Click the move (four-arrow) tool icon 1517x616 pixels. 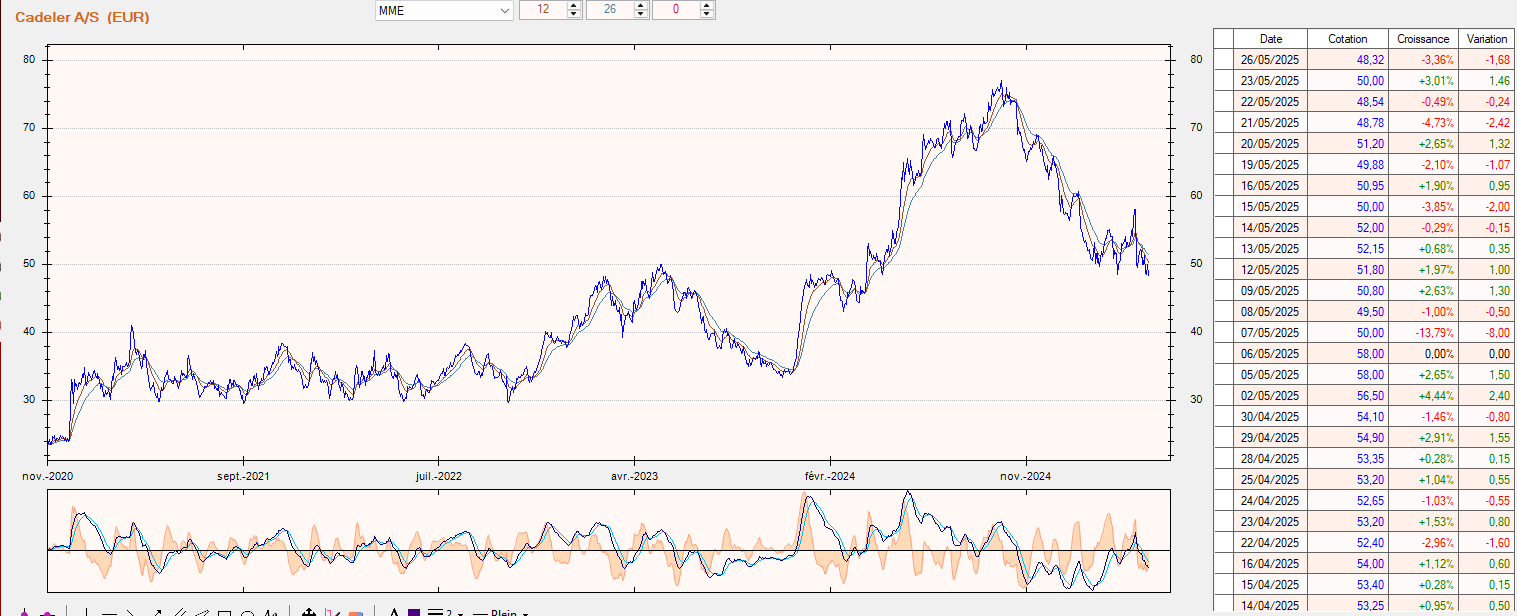click(309, 612)
